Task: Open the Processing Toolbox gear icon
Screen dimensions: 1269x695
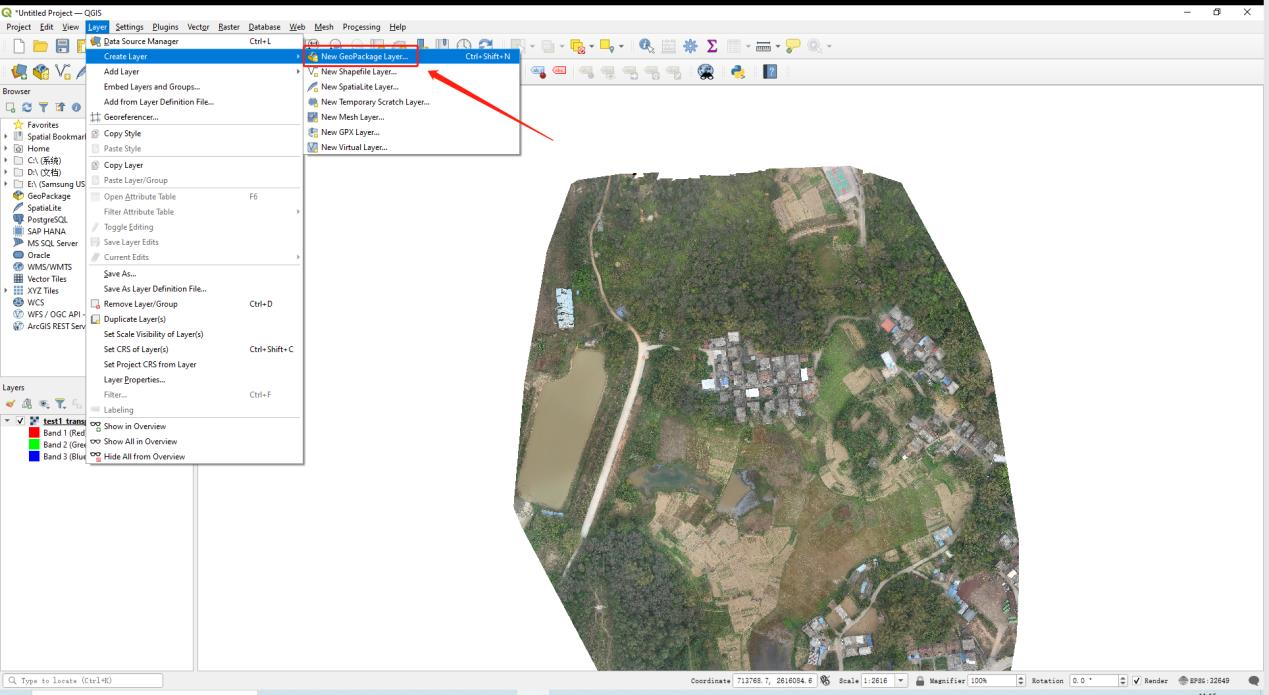Action: (691, 46)
